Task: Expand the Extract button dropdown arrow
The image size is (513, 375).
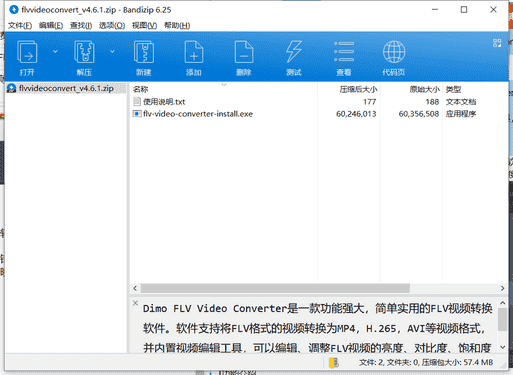Action: click(x=112, y=51)
